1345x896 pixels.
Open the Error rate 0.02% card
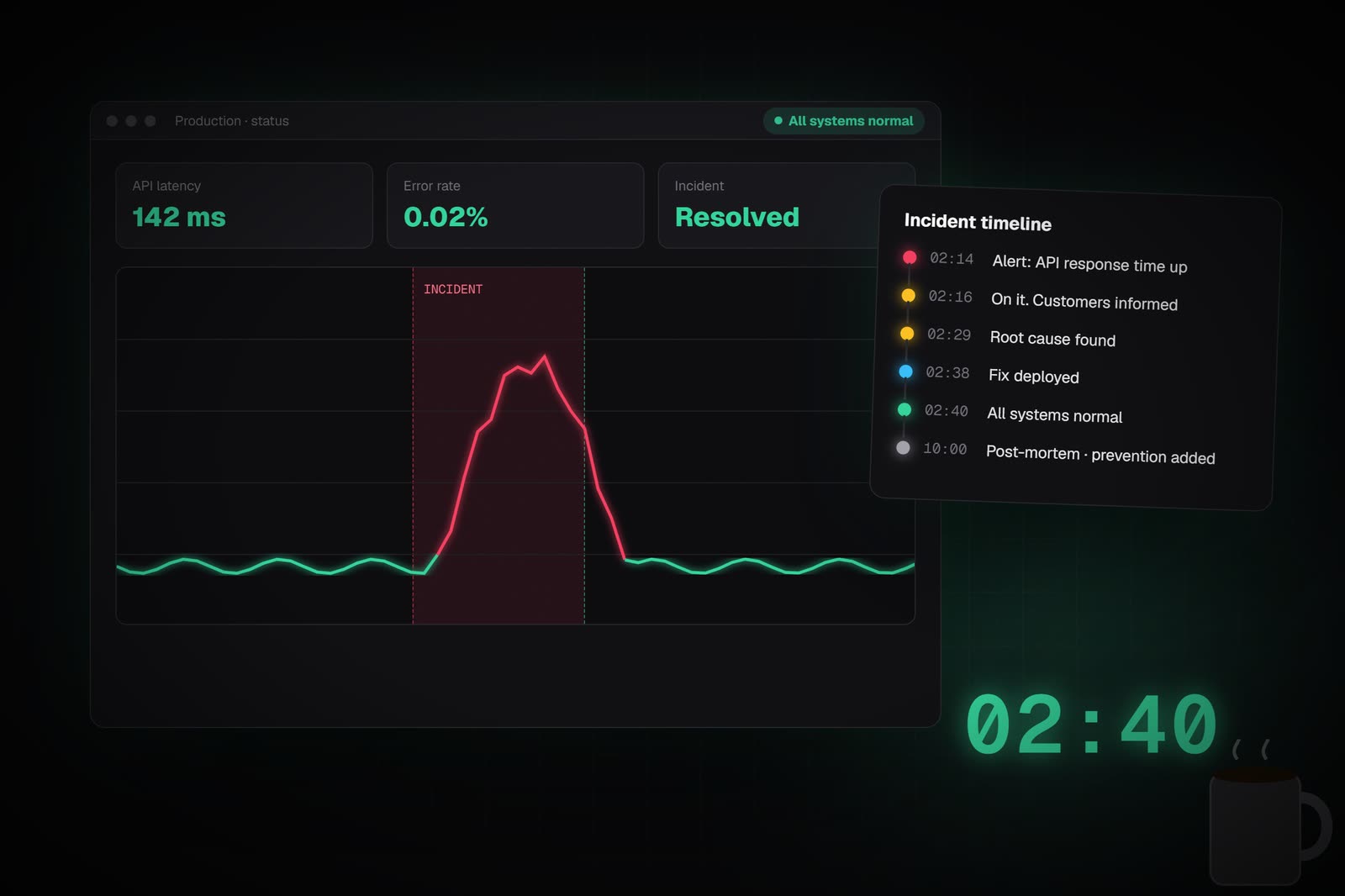click(515, 205)
